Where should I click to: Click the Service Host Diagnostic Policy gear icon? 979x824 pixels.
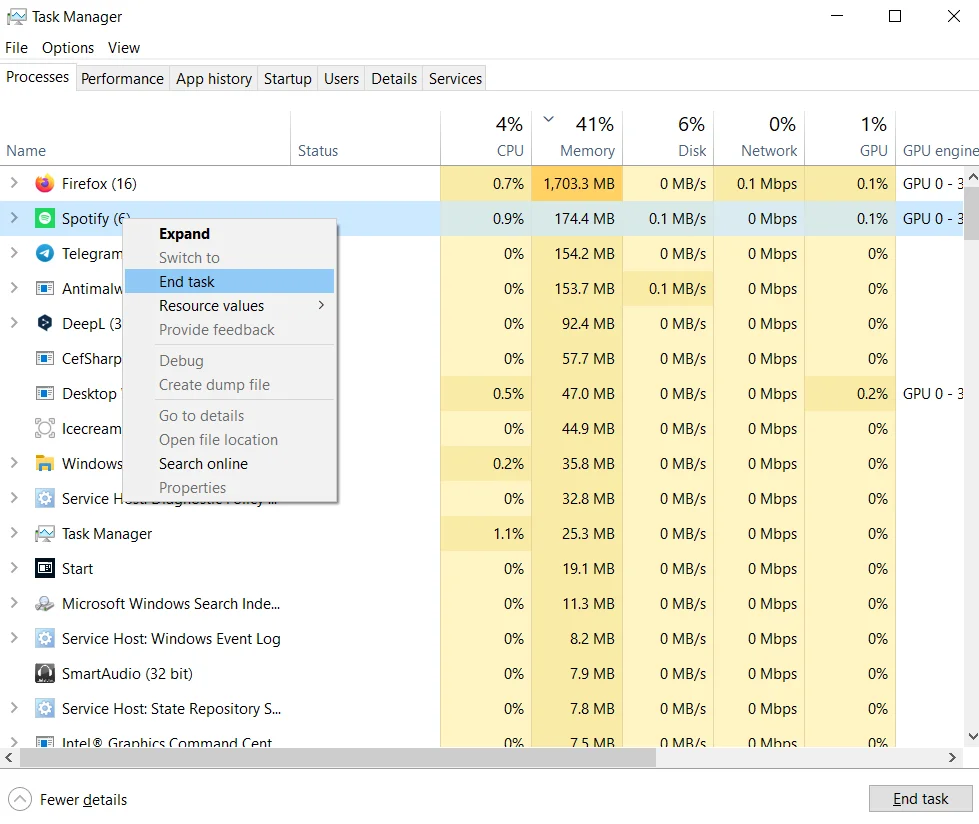pyautogui.click(x=44, y=498)
